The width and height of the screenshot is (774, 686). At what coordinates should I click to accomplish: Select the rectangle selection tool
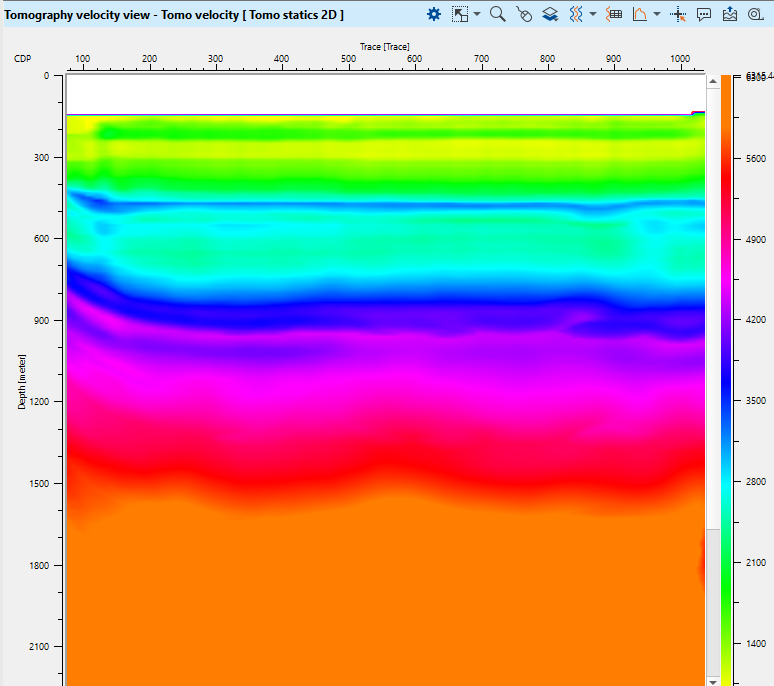[x=460, y=14]
